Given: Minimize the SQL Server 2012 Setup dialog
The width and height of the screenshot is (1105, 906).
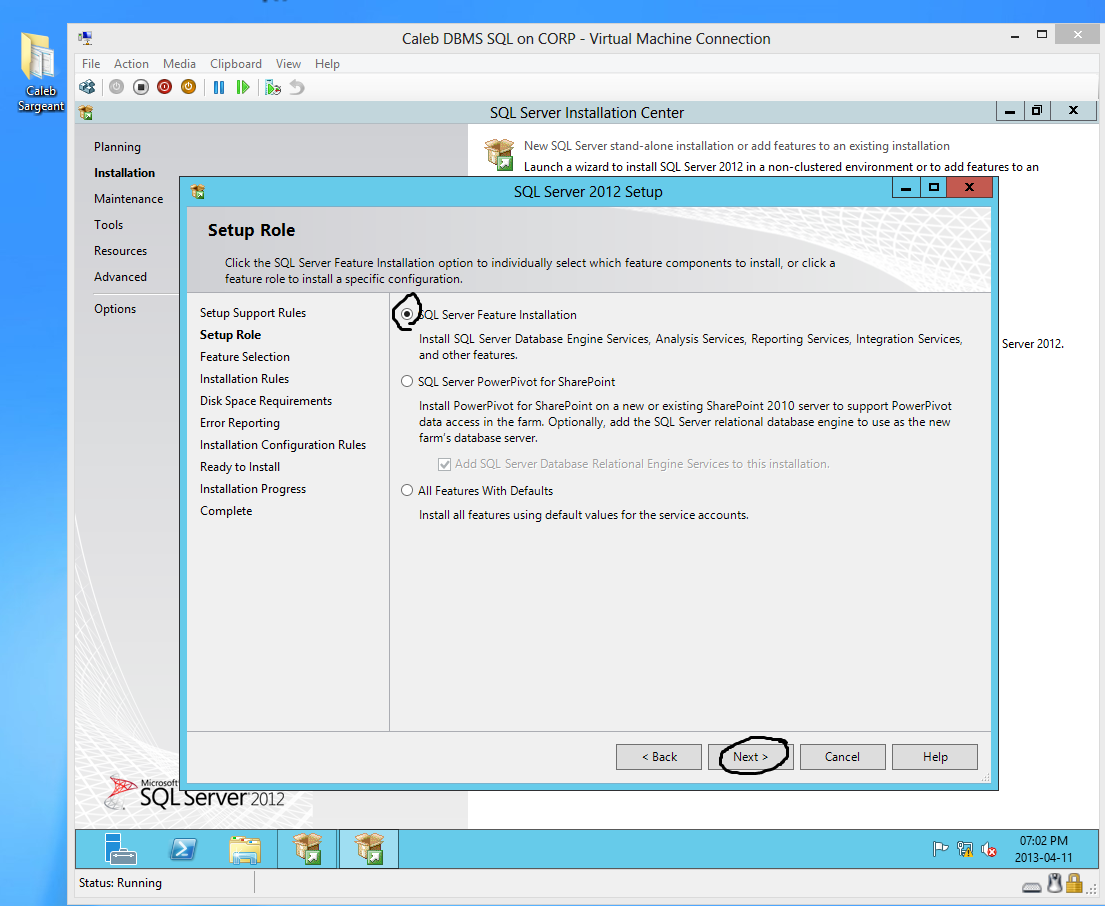Looking at the screenshot, I should 906,187.
